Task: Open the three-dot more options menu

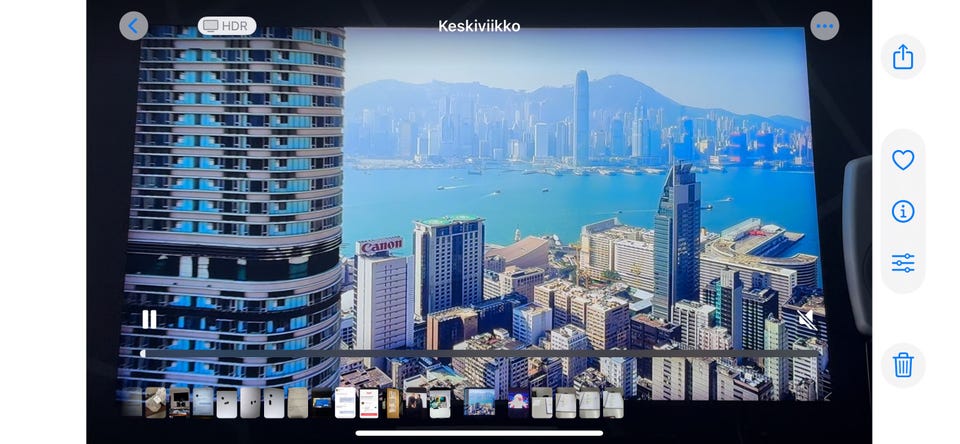Action: click(825, 26)
